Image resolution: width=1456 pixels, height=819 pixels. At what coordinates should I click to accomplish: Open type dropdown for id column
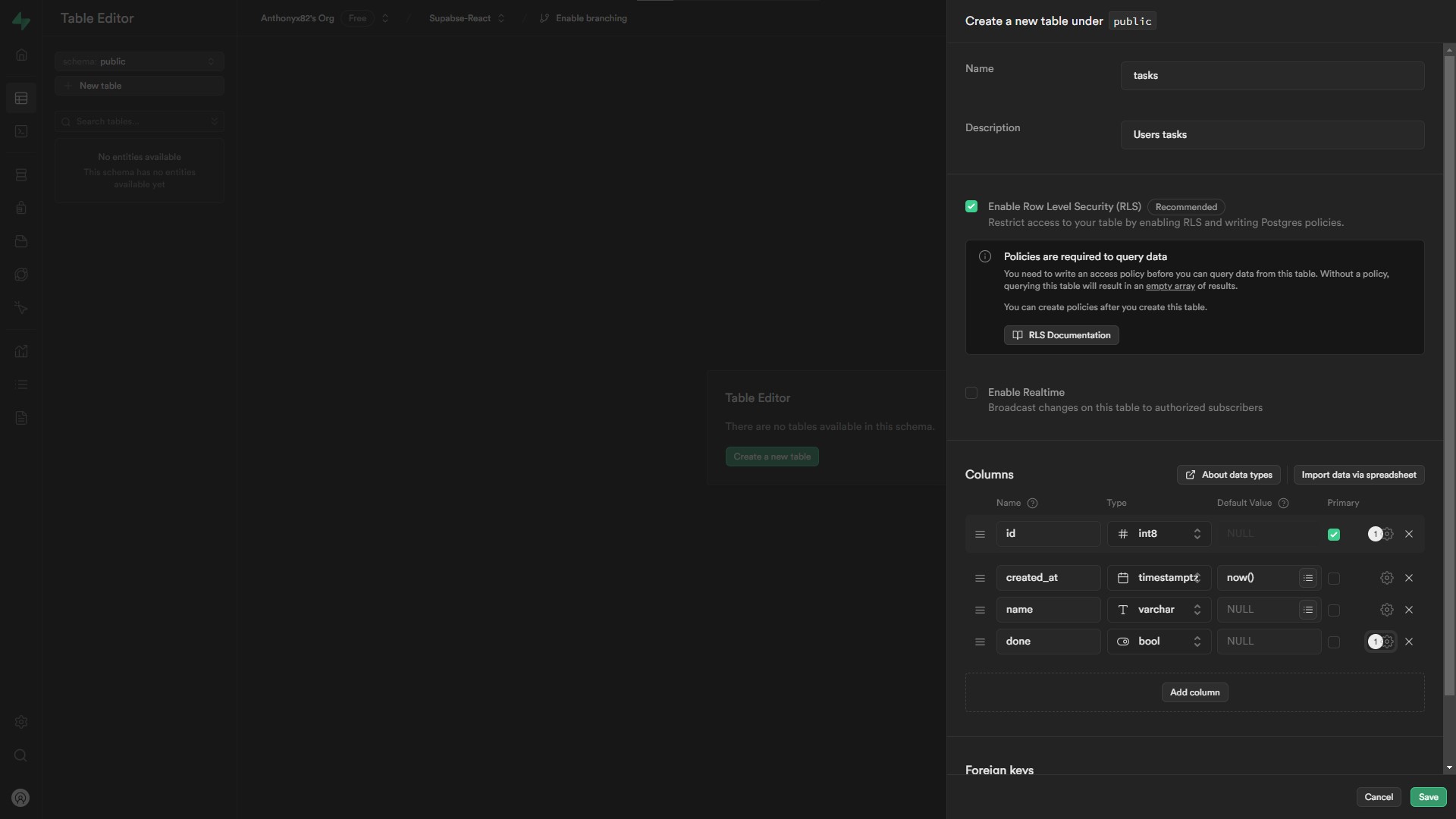pos(1159,534)
